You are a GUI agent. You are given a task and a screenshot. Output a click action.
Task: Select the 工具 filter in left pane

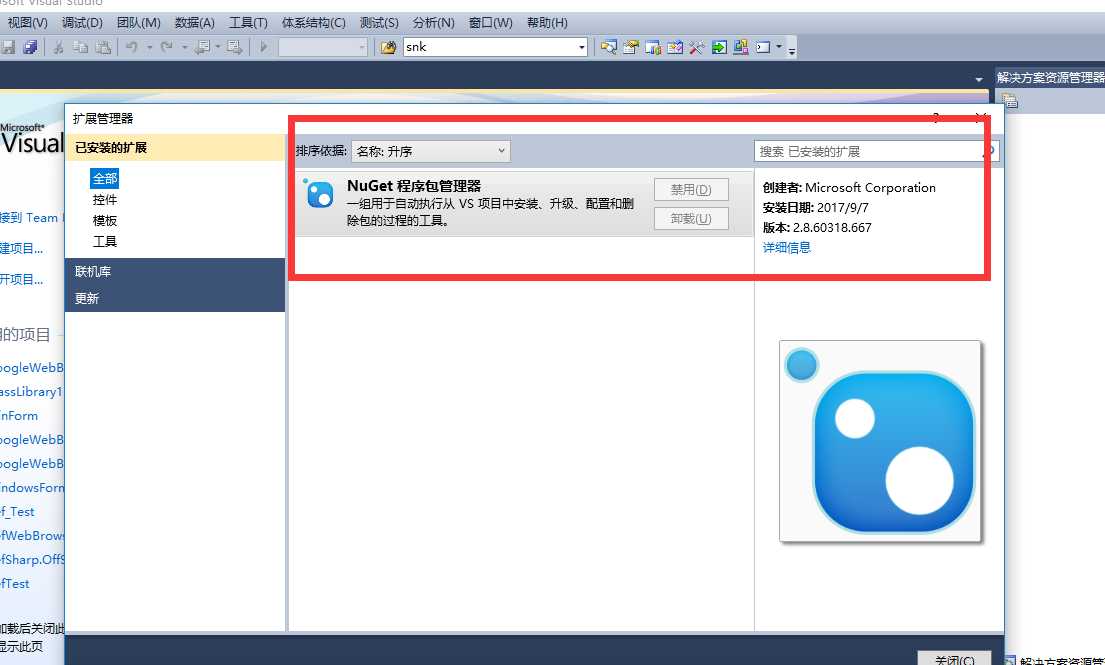point(104,242)
